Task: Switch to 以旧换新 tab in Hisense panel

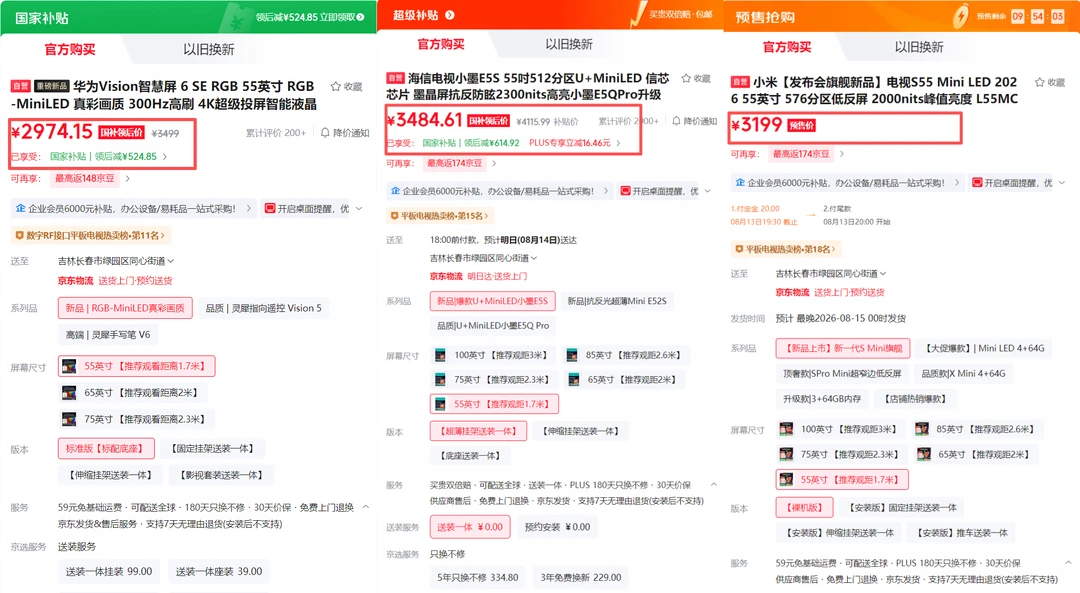Action: 569,44
